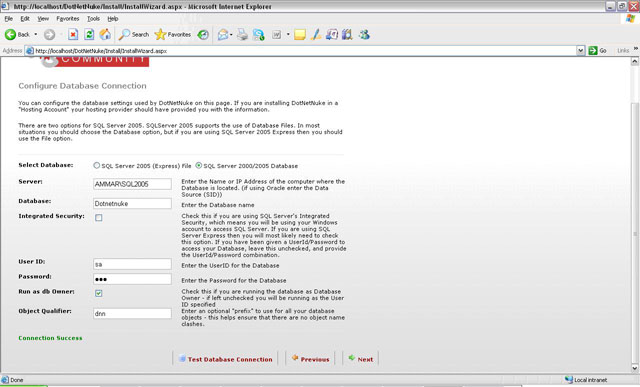
Task: Open the Help menu
Action: tap(113, 19)
